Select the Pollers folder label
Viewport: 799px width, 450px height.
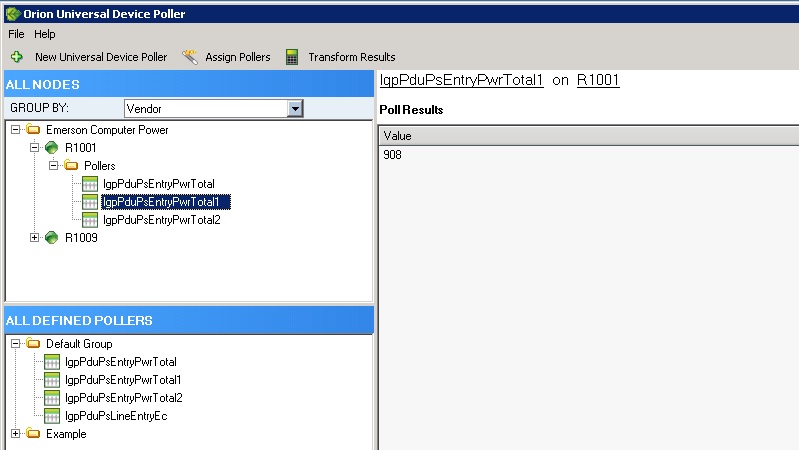coord(100,166)
